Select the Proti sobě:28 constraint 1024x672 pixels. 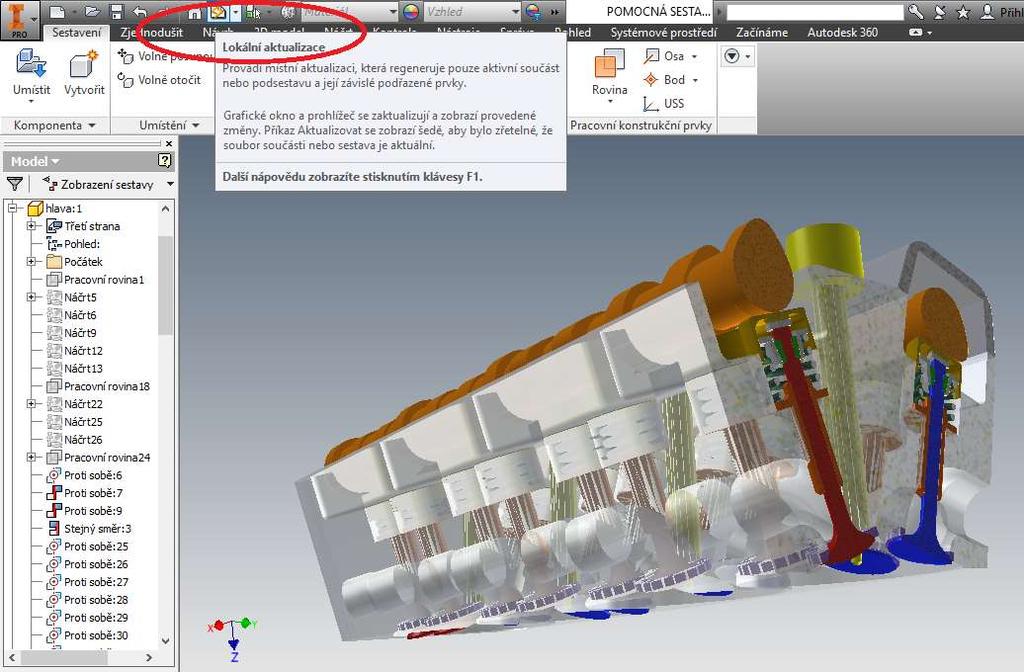coord(88,600)
